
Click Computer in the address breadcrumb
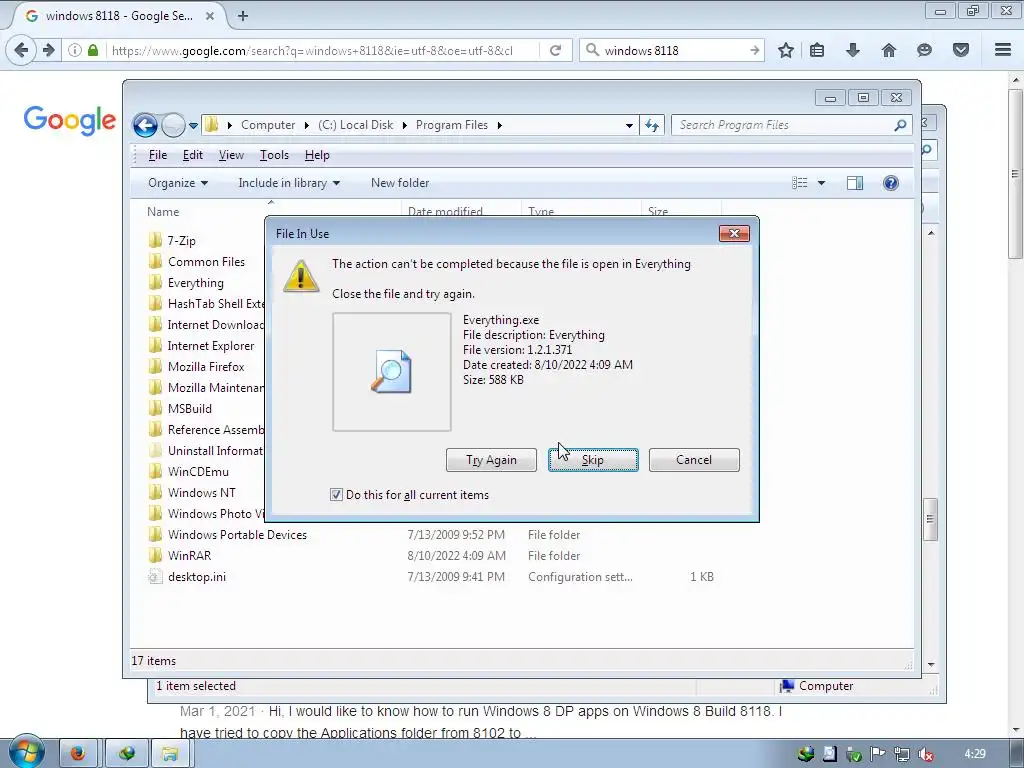pyautogui.click(x=268, y=125)
